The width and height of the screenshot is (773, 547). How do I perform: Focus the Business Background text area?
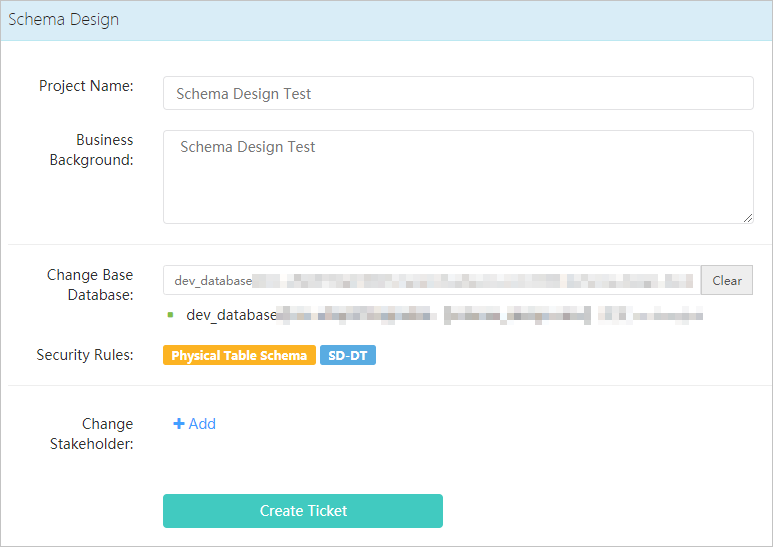[458, 177]
